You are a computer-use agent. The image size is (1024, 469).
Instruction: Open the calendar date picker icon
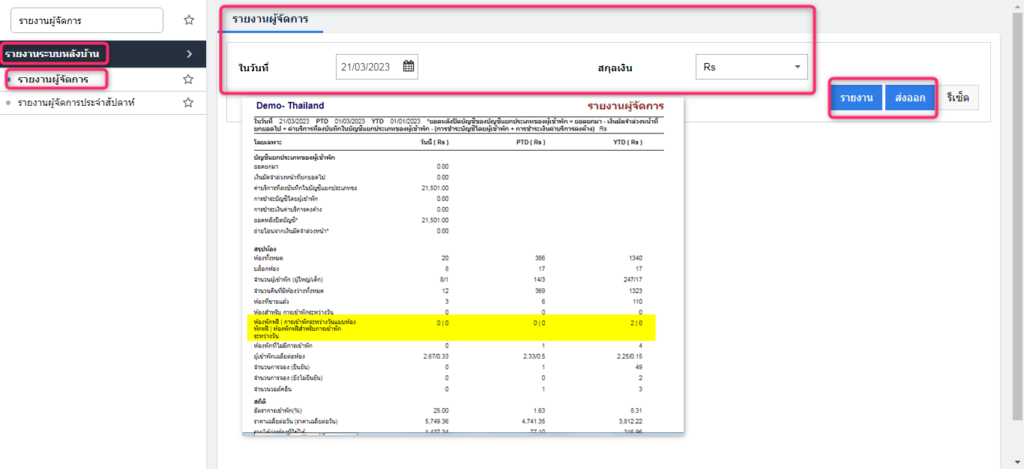[x=409, y=66]
